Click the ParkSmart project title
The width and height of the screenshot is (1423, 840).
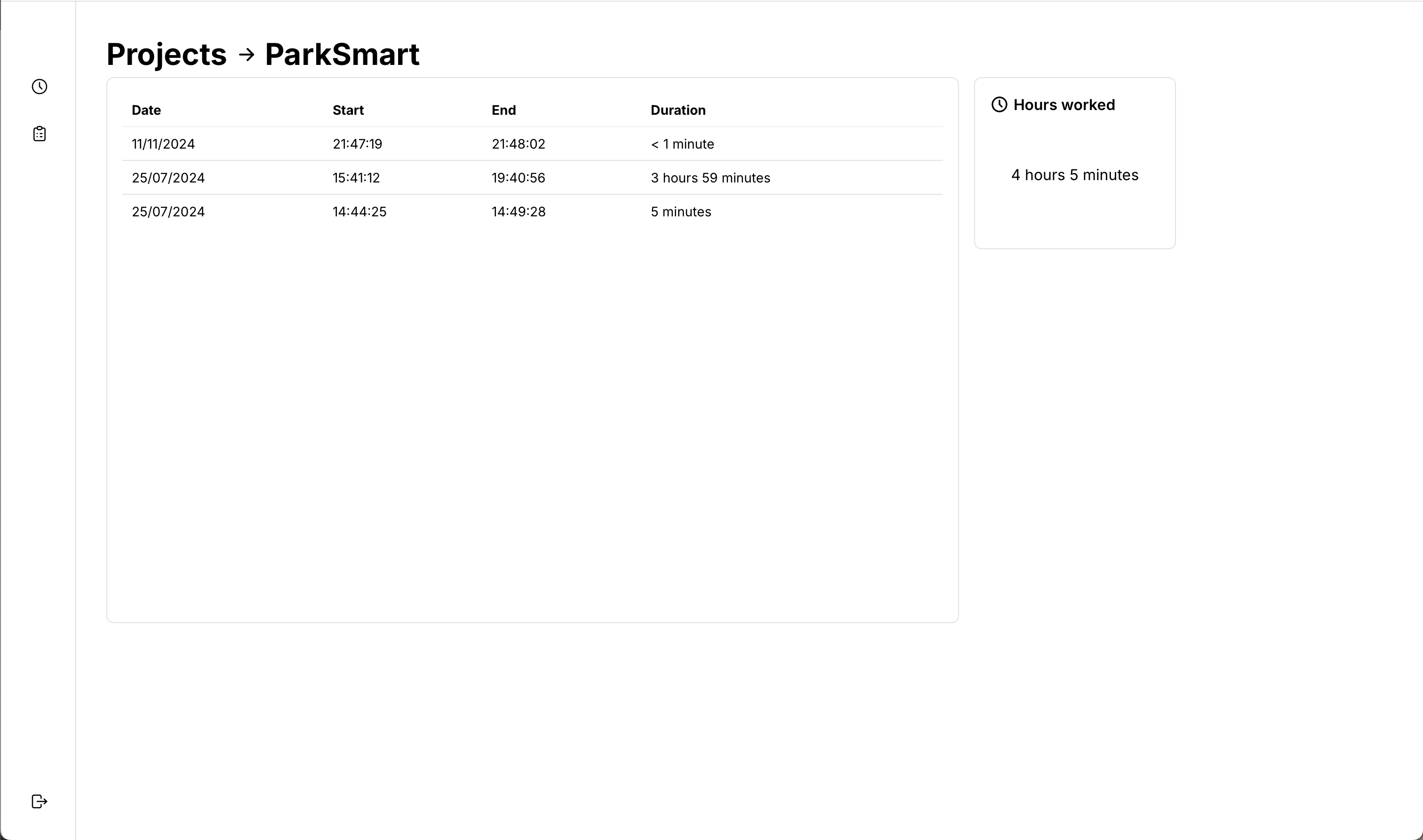(x=342, y=55)
